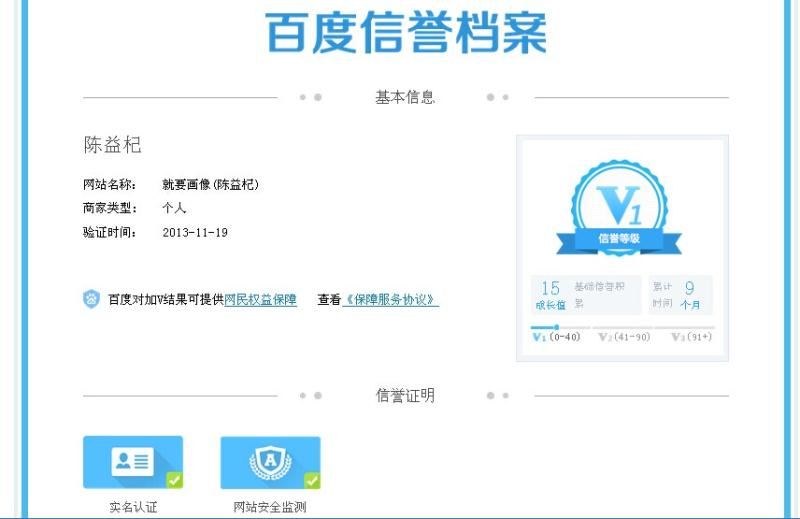Viewport: 800px width, 519px height.
Task: Open the 《保障服务协议》 link
Action: coord(390,300)
